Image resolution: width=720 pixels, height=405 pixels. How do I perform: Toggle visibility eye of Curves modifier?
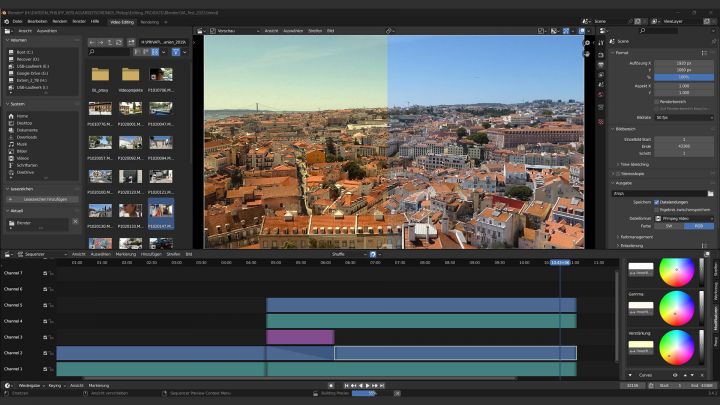[675, 375]
